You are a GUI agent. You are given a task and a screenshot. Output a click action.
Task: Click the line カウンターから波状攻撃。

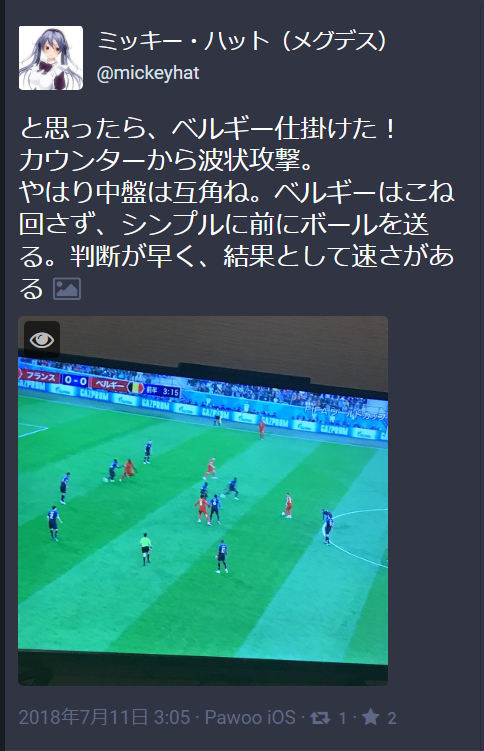(x=167, y=160)
